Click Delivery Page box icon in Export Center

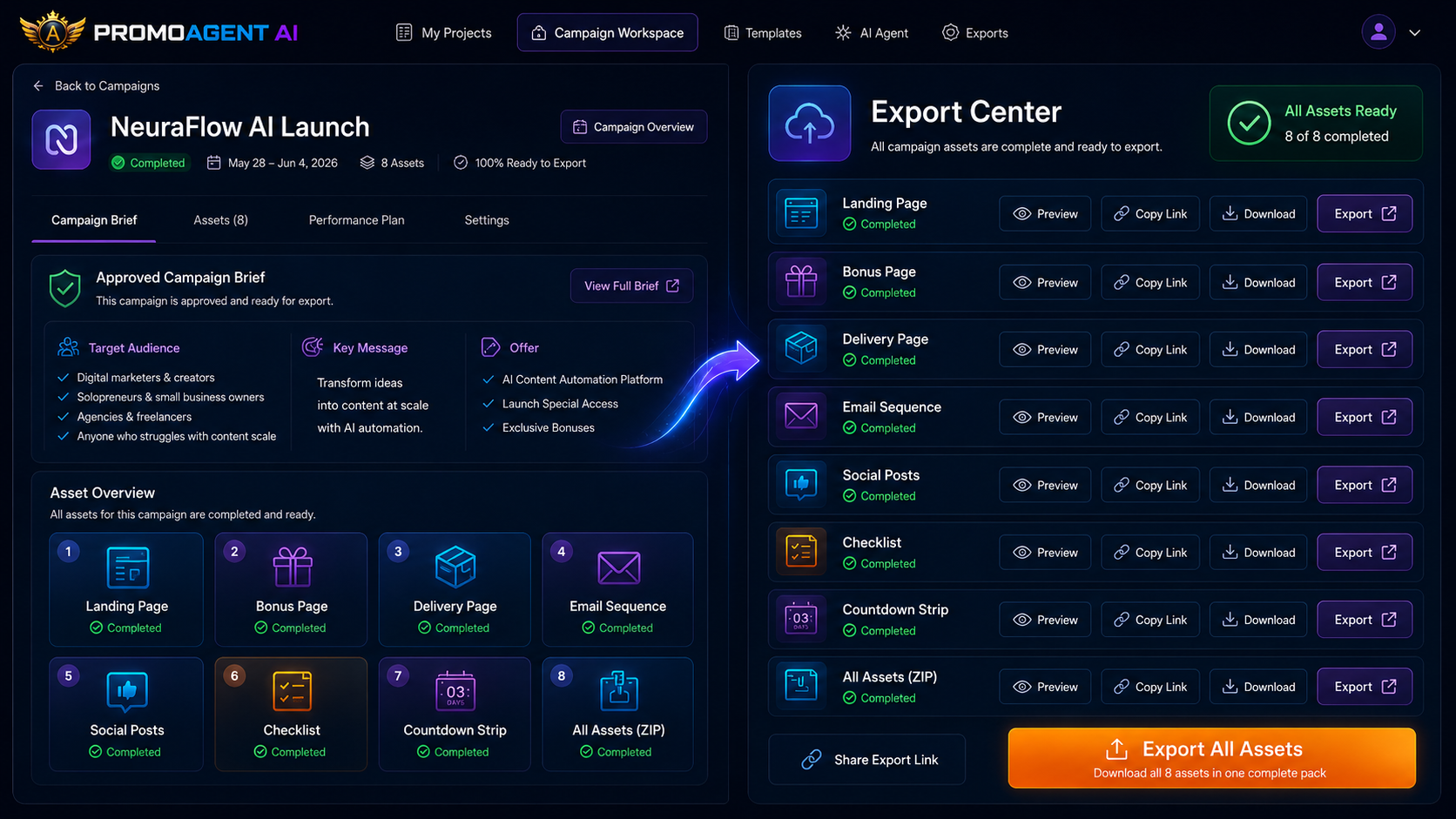[801, 348]
